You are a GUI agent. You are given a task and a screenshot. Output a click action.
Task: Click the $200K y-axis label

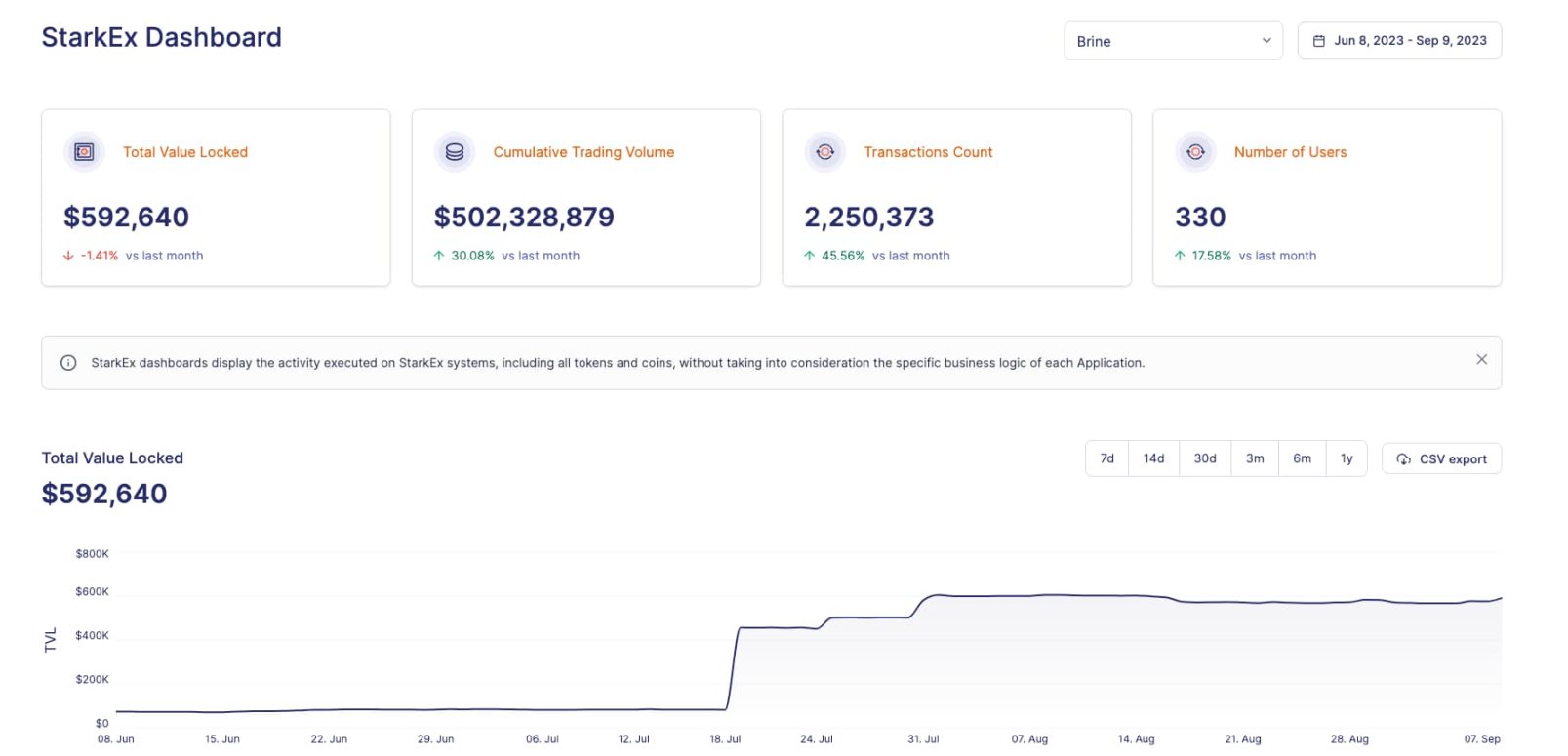coord(92,680)
